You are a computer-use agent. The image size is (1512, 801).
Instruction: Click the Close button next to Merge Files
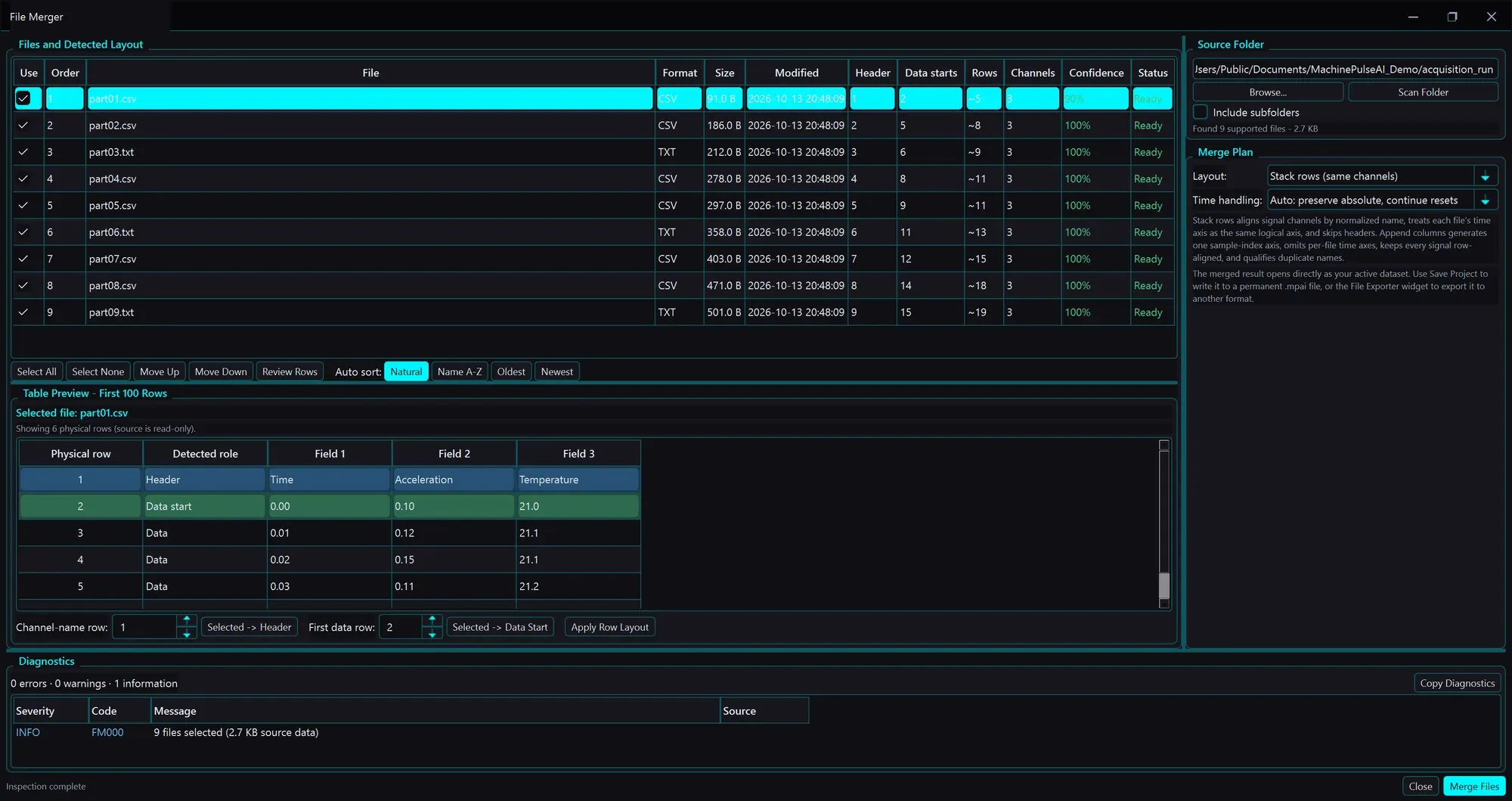(1421, 786)
